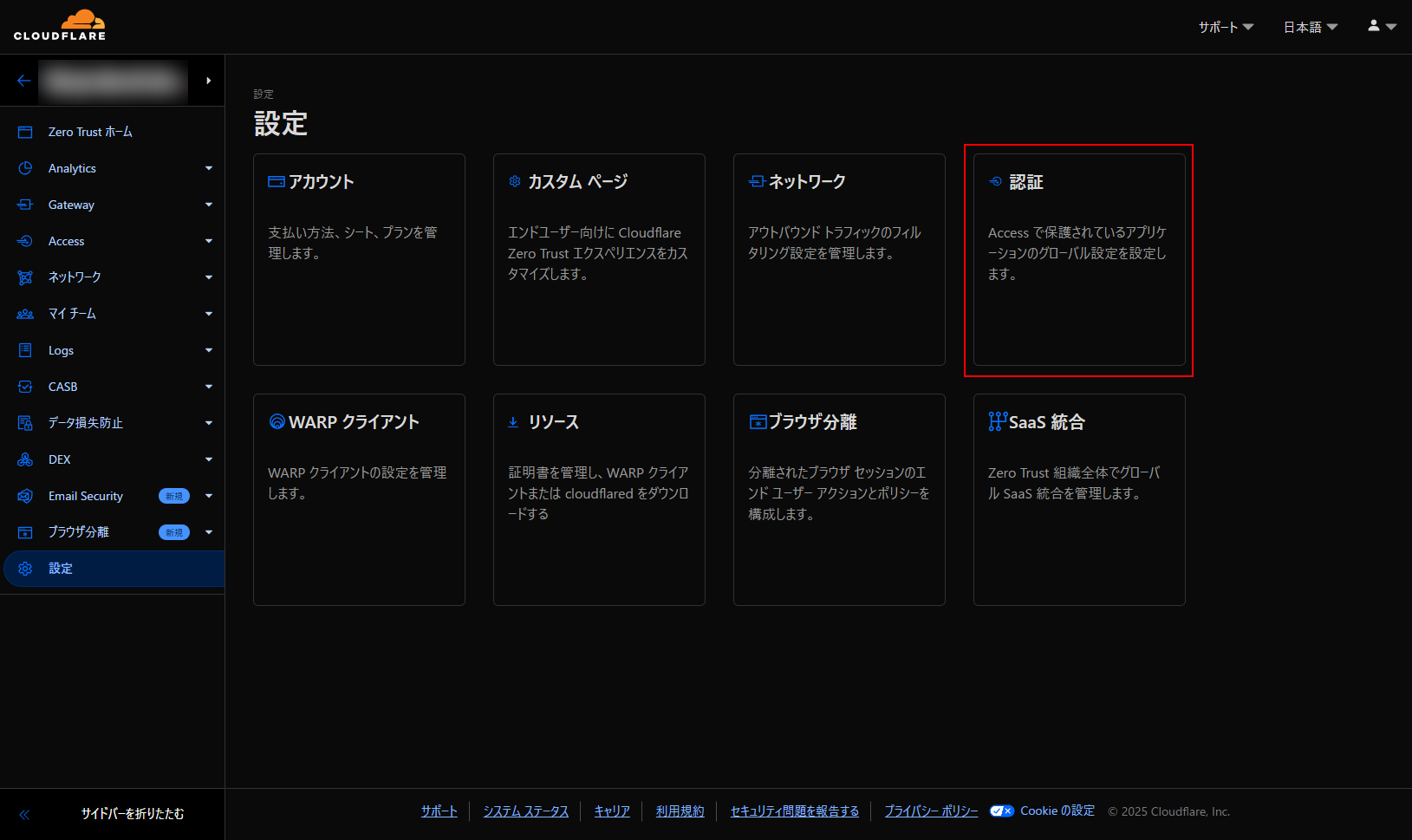Click the Access icon in sidebar
Image resolution: width=1412 pixels, height=840 pixels.
25,241
